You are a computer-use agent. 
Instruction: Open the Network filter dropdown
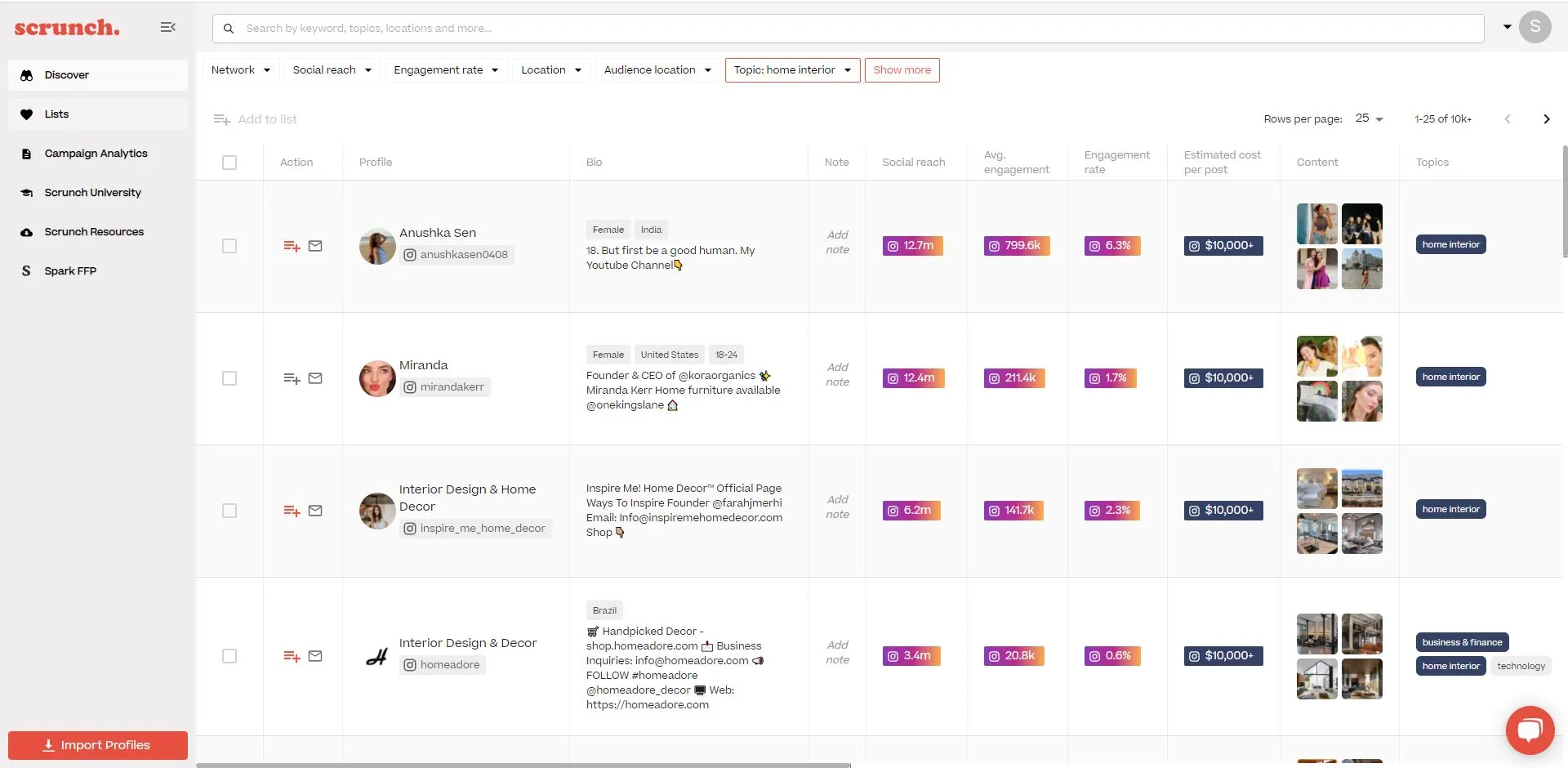pos(241,70)
